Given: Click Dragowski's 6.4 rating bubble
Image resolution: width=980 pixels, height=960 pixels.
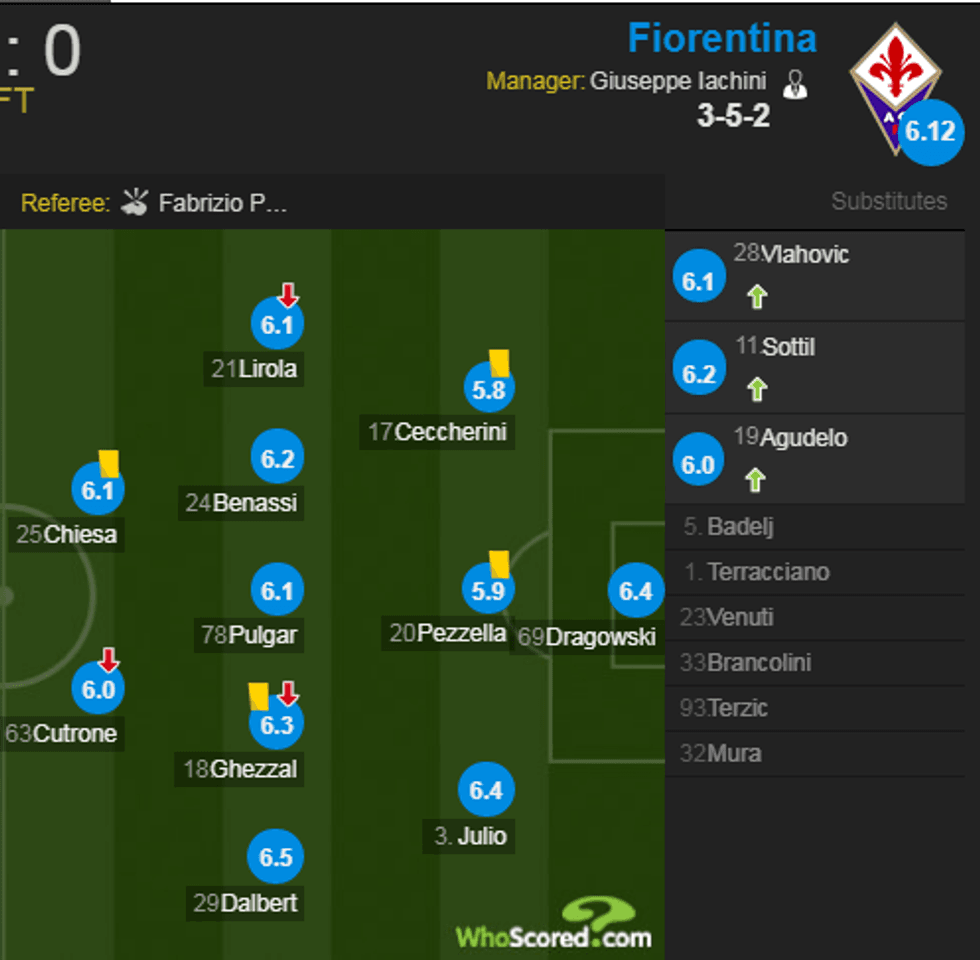Looking at the screenshot, I should point(635,591).
